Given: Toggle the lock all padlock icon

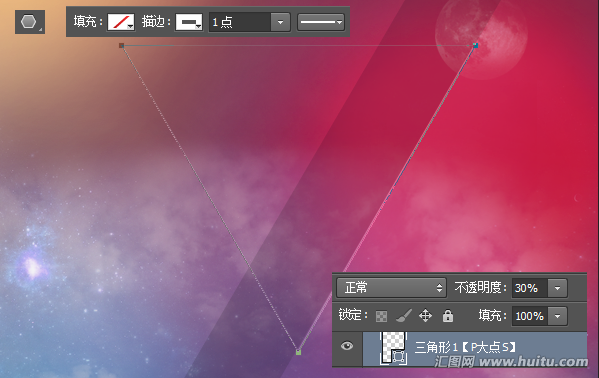Looking at the screenshot, I should 448,316.
